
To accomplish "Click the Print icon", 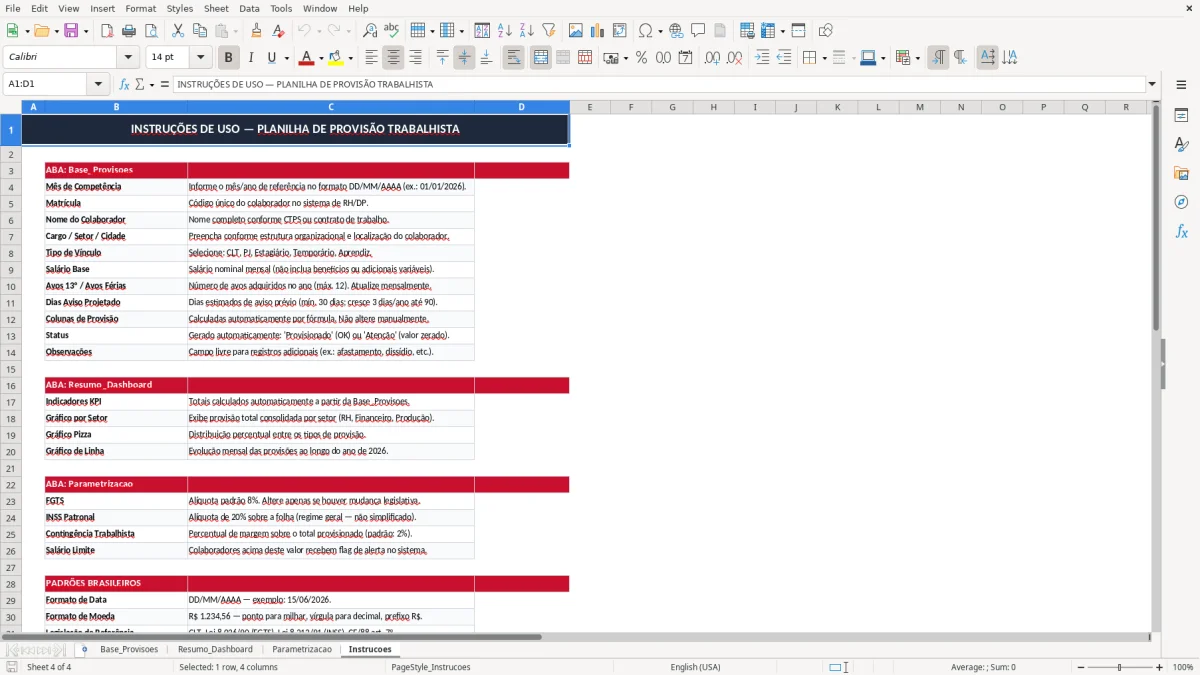I will [x=128, y=31].
